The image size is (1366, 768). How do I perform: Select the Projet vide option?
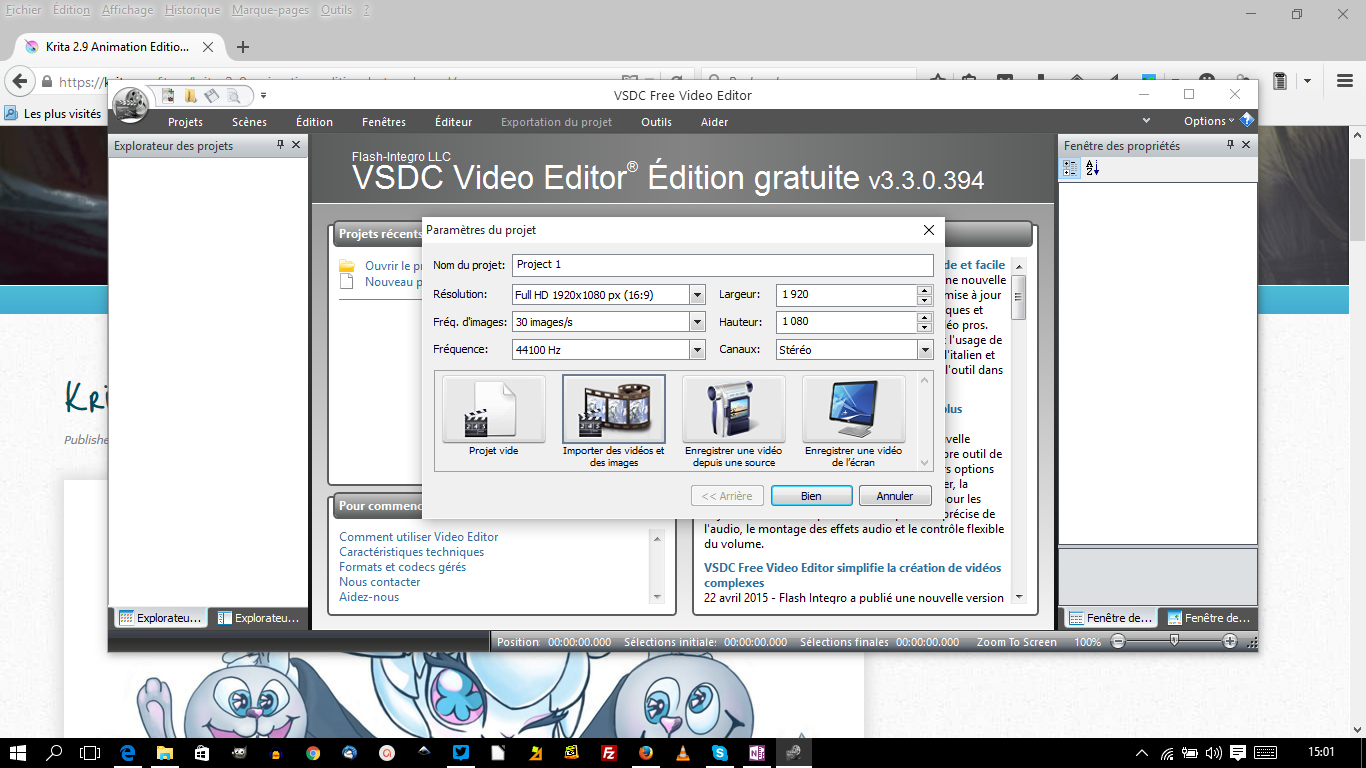point(494,415)
